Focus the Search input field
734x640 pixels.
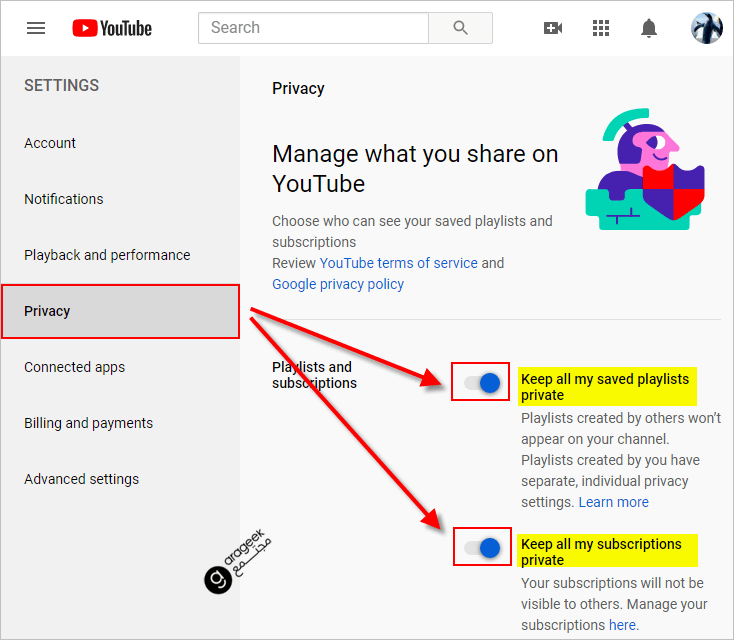pos(313,28)
